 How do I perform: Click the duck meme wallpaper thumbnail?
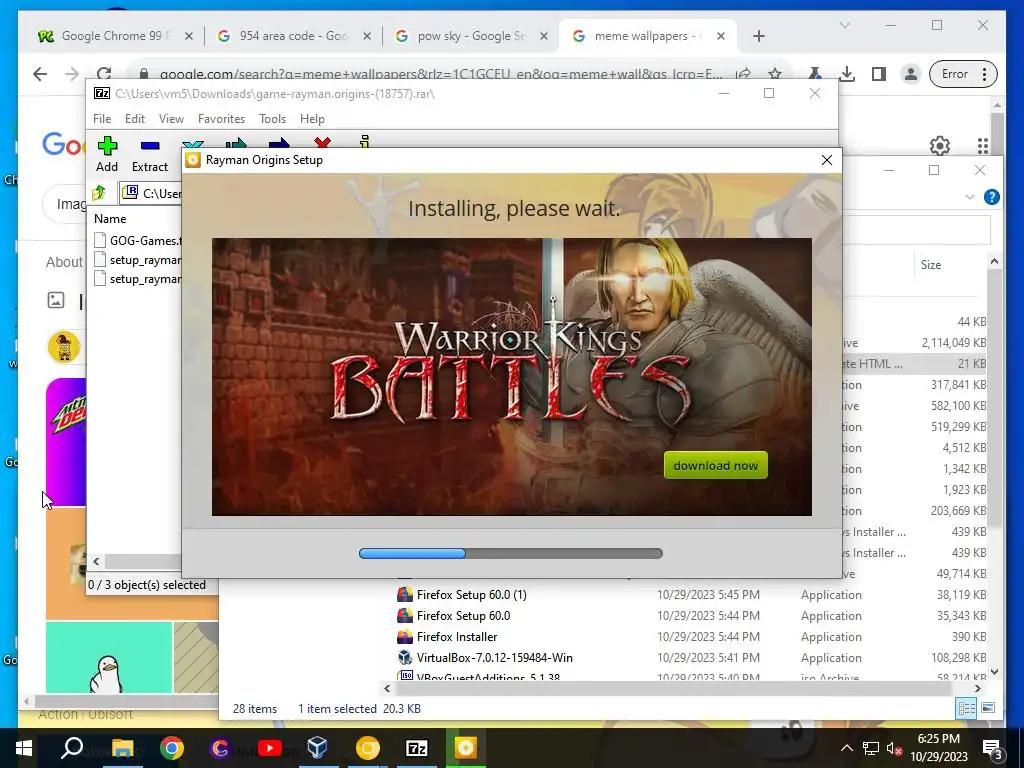tap(108, 657)
